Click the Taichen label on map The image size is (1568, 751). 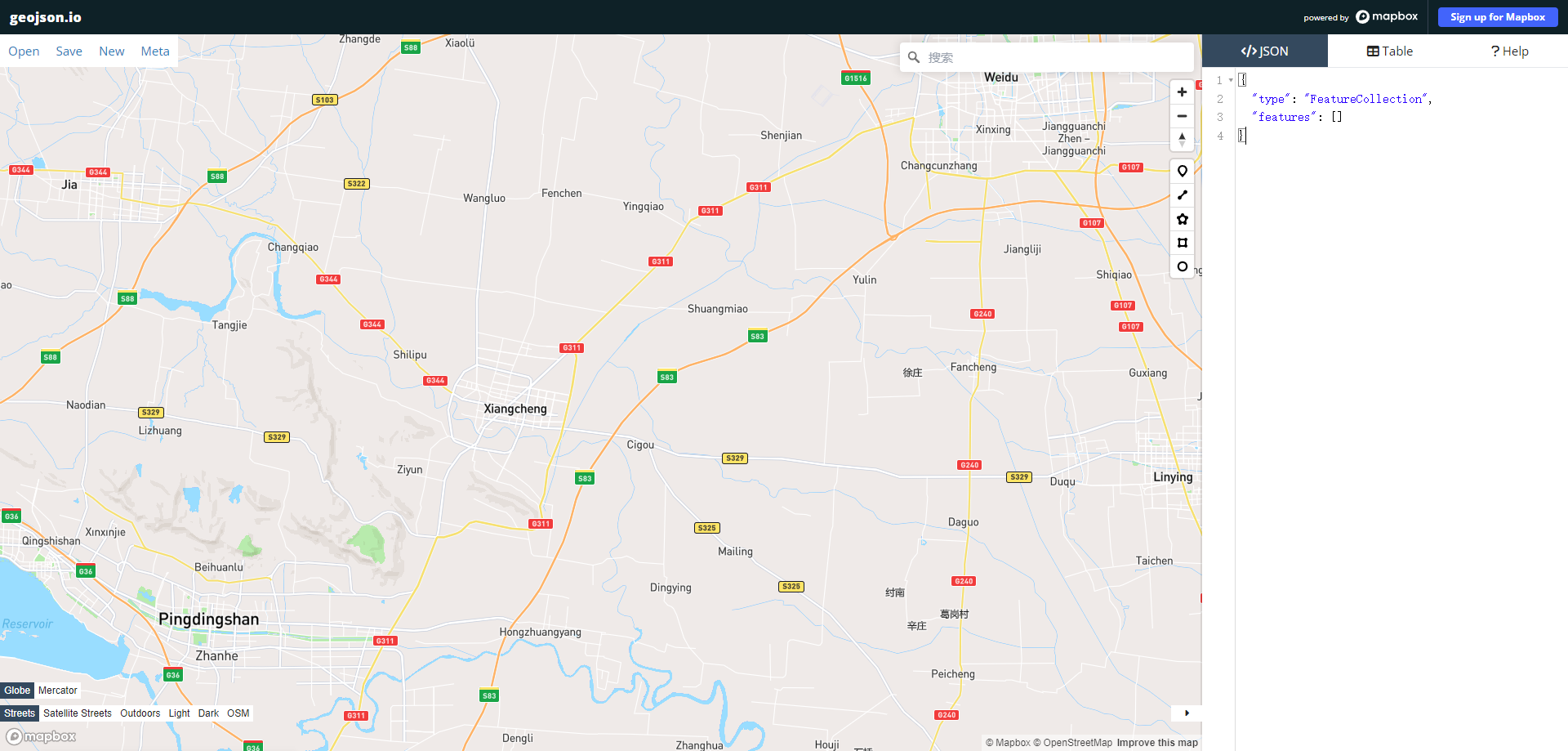point(1154,561)
